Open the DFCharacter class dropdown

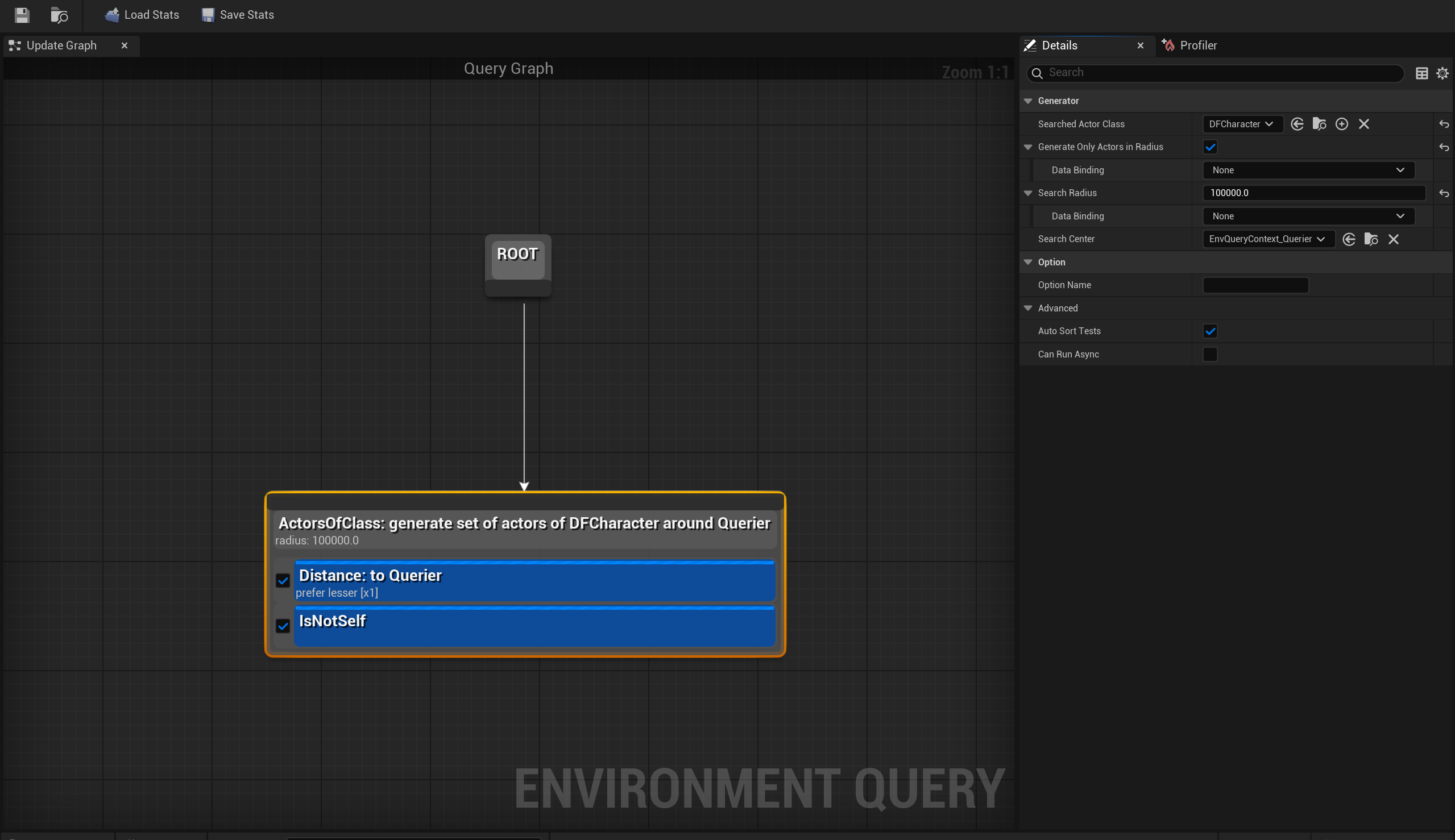coord(1241,124)
